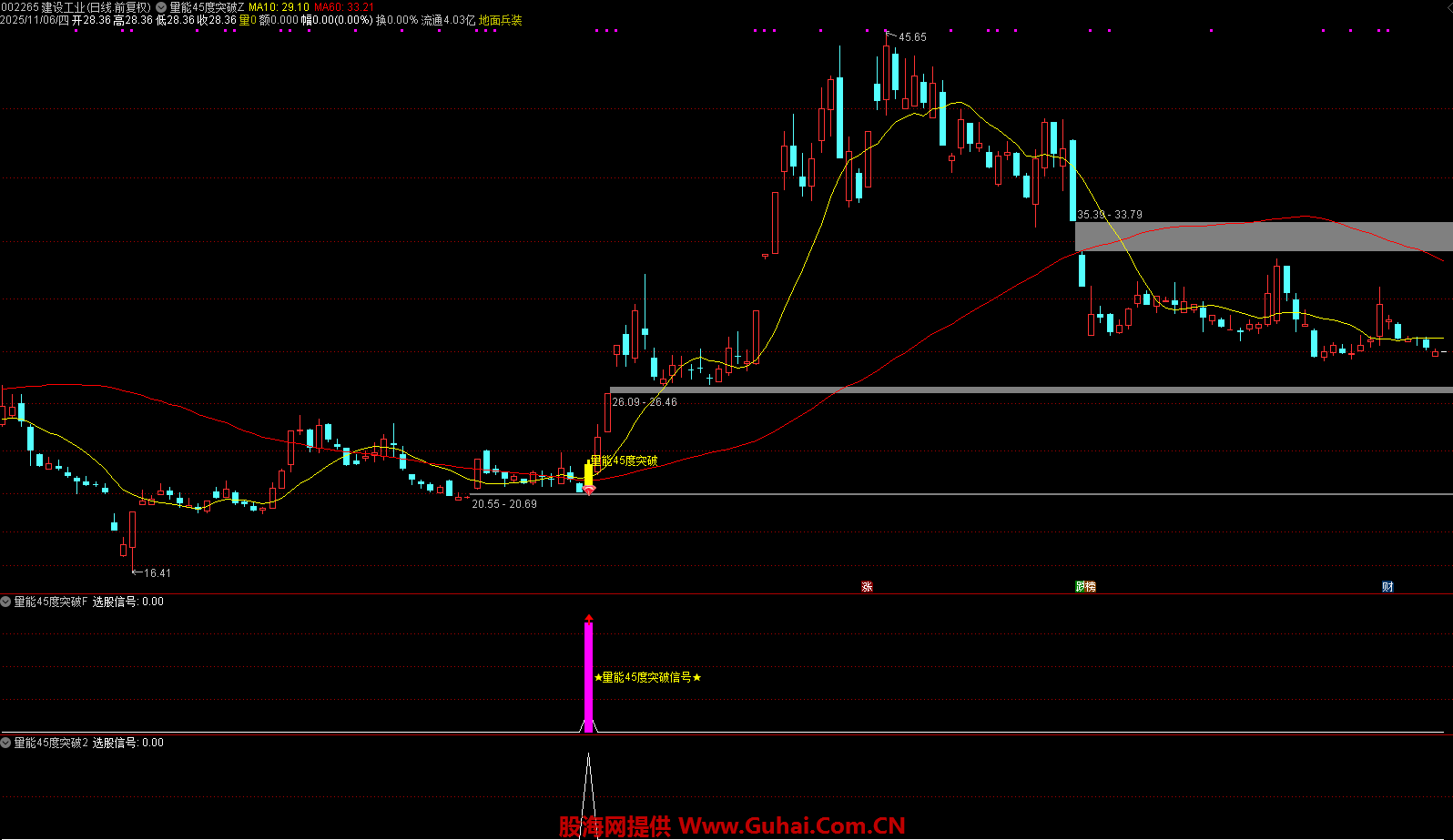Click the red gem signal icon under yellow candle

pos(589,490)
